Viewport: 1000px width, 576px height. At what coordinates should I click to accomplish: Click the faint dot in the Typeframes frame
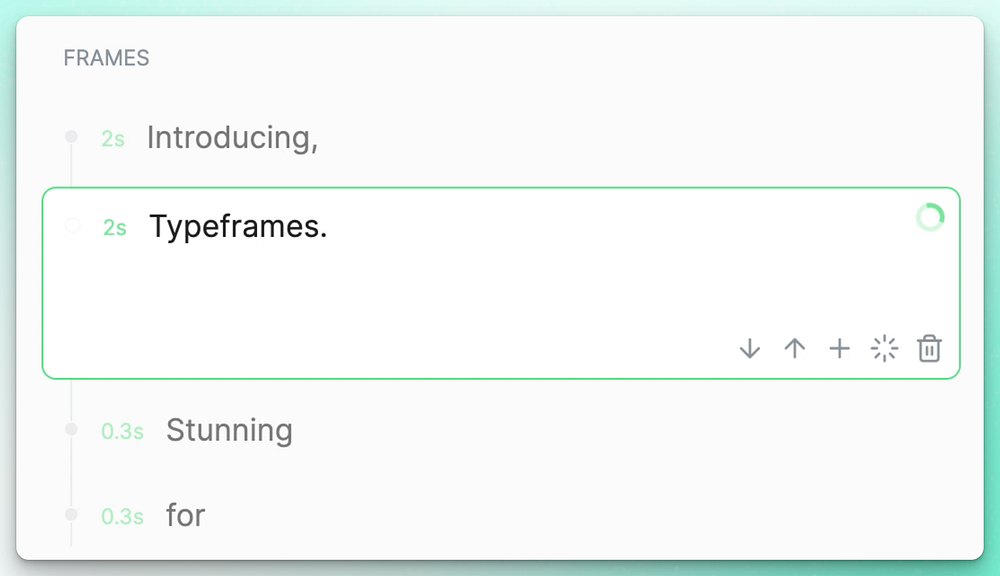pyautogui.click(x=72, y=227)
